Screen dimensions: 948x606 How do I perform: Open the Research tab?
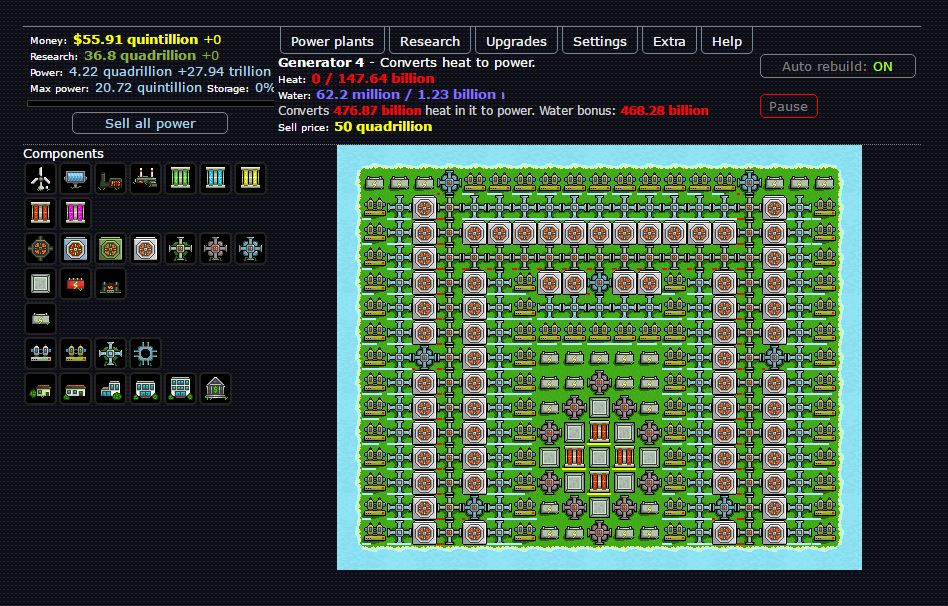coord(430,41)
